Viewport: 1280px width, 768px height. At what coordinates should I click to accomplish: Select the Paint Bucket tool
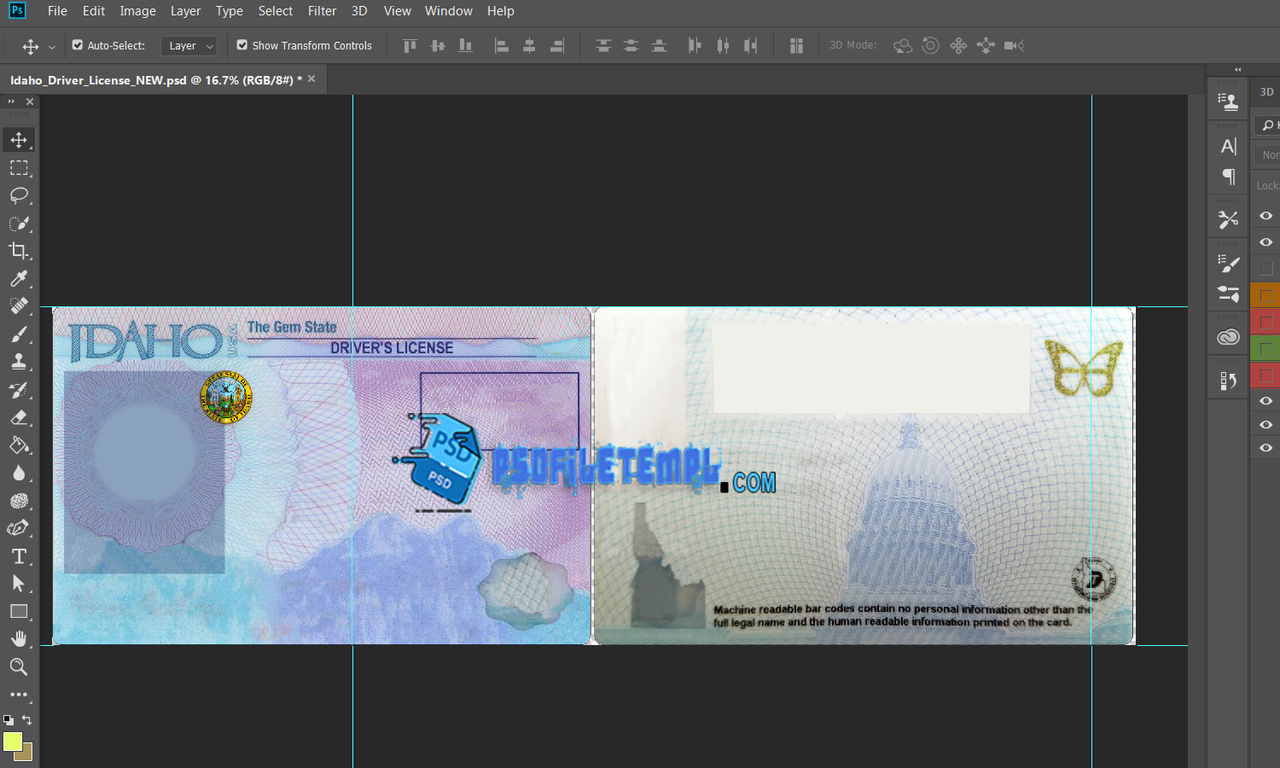coord(19,446)
